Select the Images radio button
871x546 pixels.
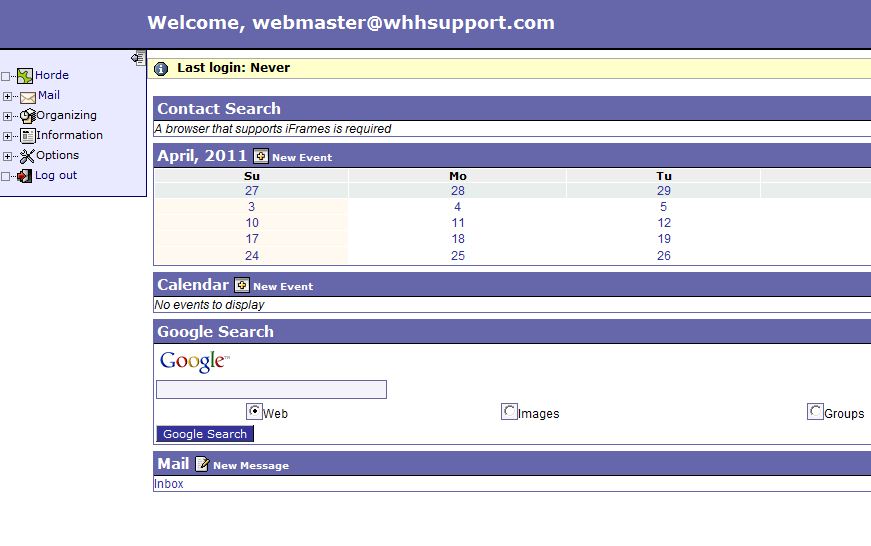click(x=509, y=412)
